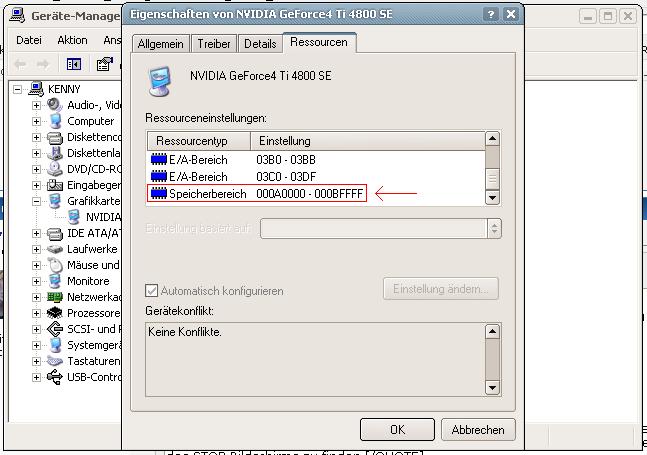
Task: Expand the Audio-, Video node
Action: 36,105
